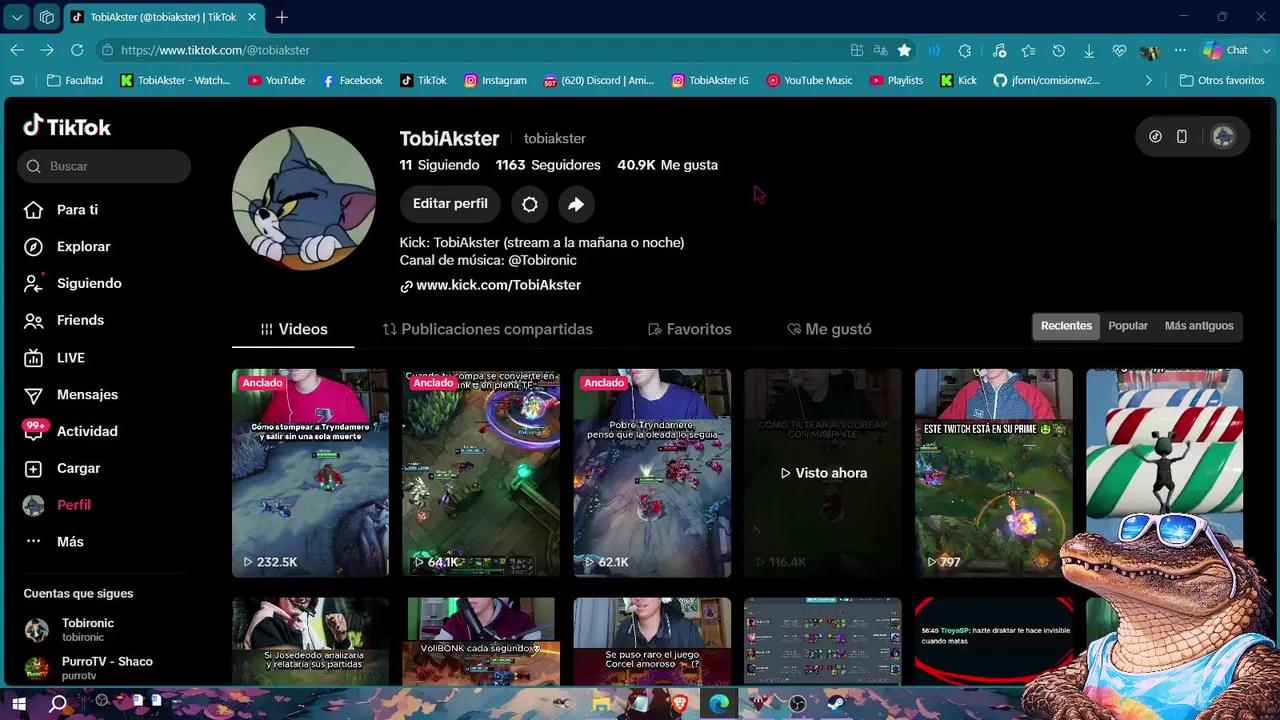Click the translate page icon in address bar
The image size is (1280, 720).
click(881, 50)
